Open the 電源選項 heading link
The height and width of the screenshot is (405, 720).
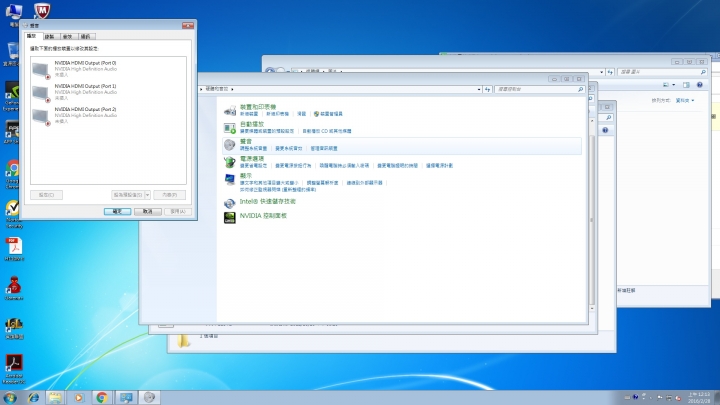click(252, 158)
